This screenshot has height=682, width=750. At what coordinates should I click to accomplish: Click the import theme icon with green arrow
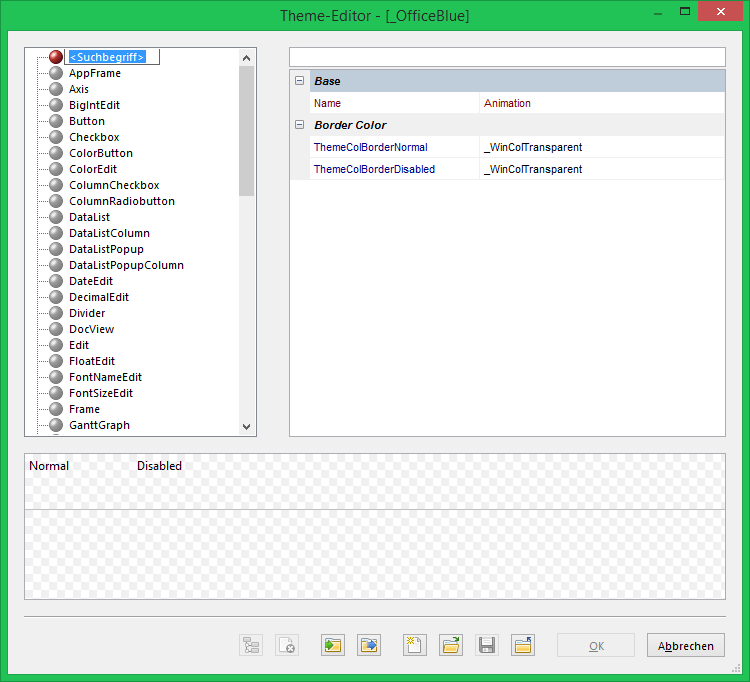pos(333,645)
